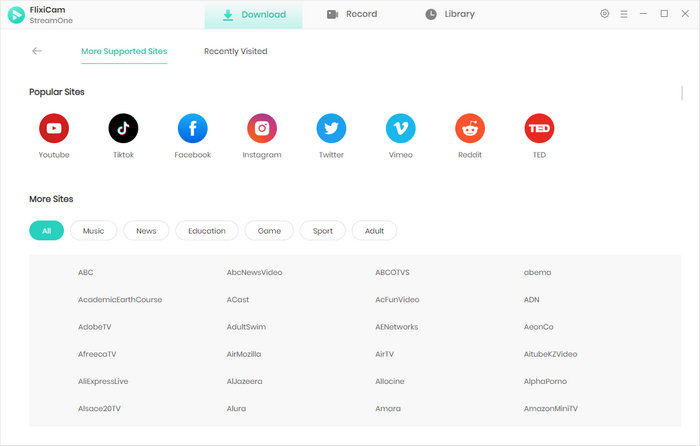This screenshot has width=700, height=446.
Task: Open the AdultSwim site entry
Action: tap(246, 327)
